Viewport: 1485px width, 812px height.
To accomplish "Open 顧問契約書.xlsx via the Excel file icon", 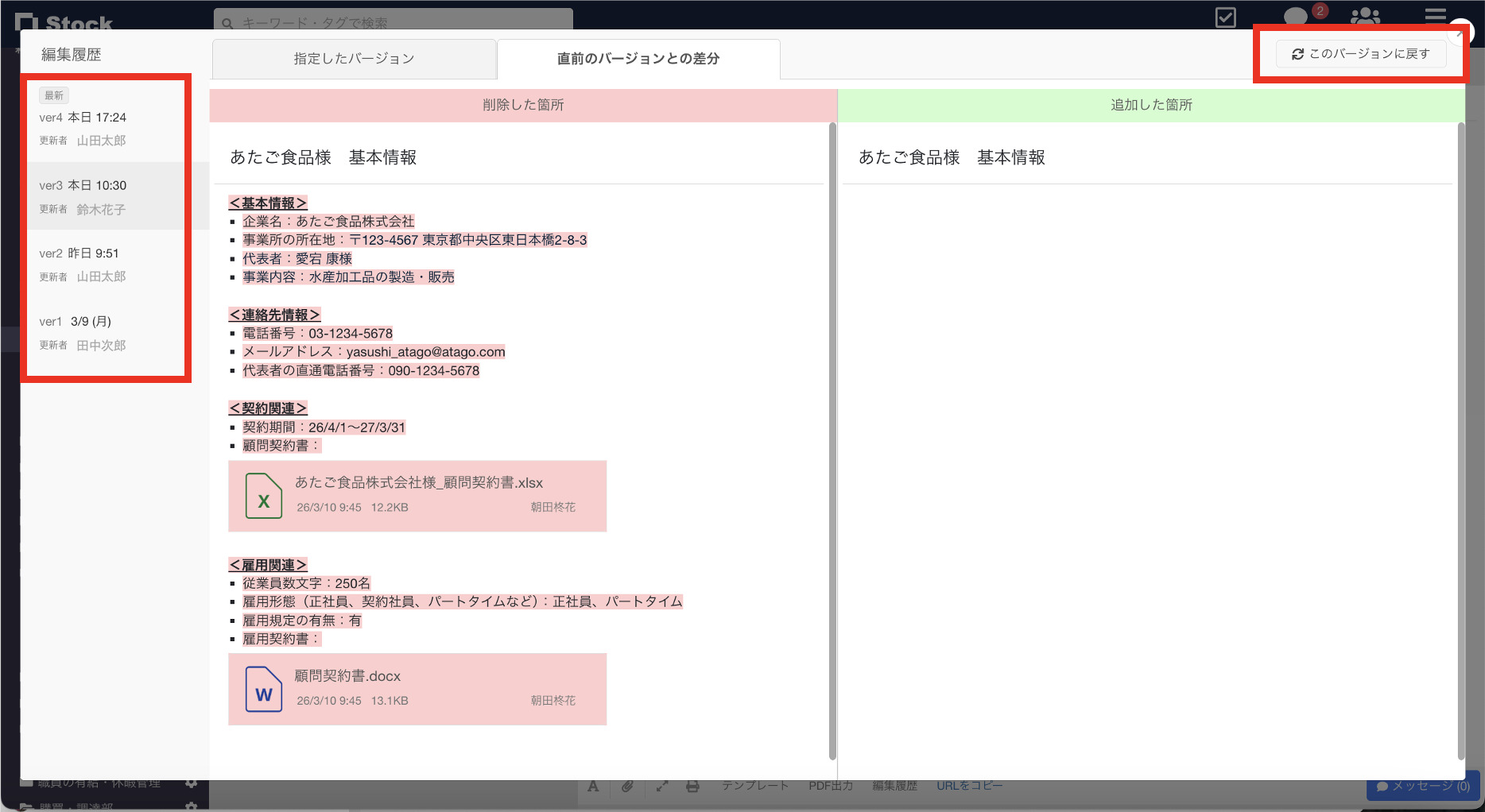I will click(263, 496).
